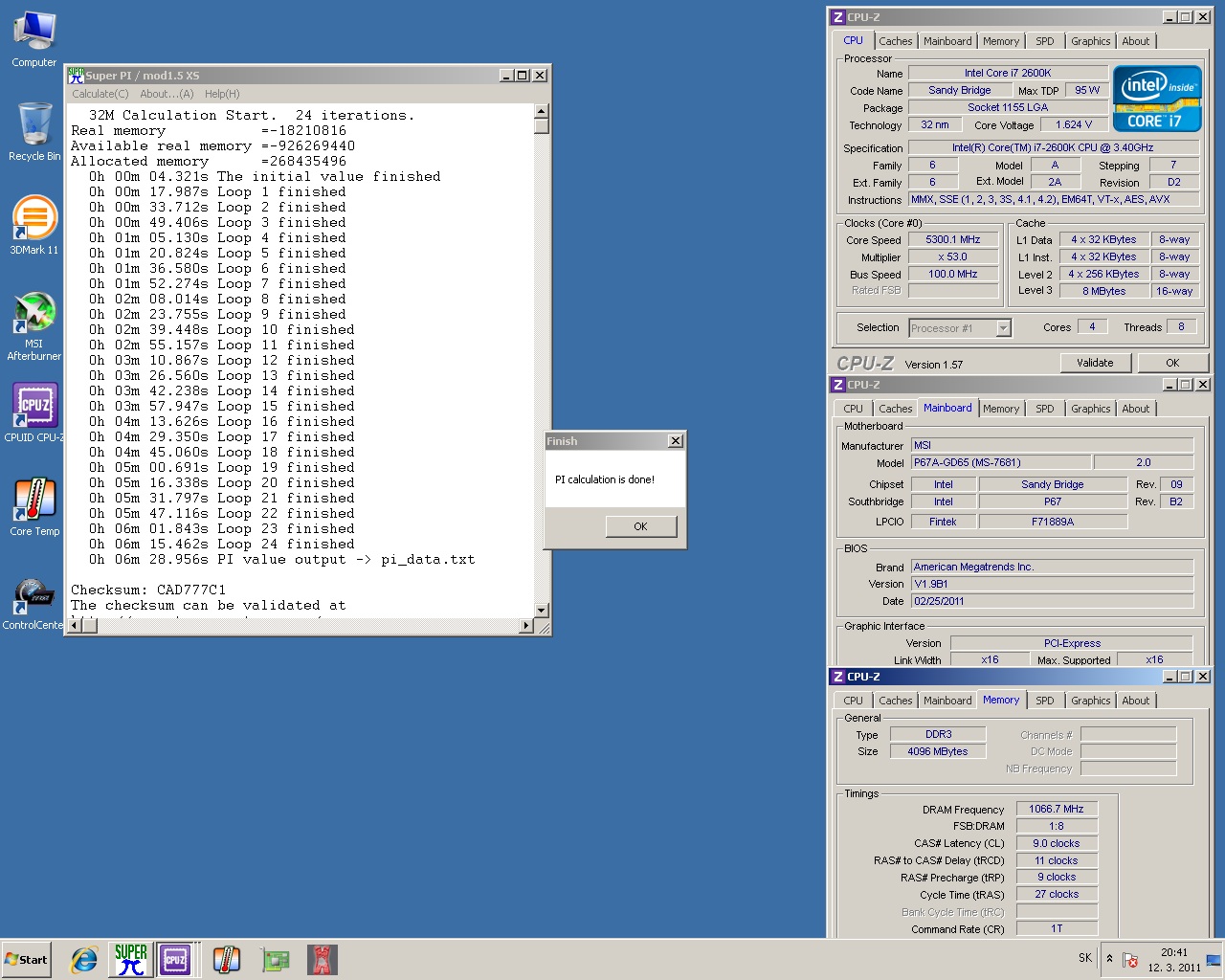
Task: Click the Start button
Action: [x=27, y=960]
